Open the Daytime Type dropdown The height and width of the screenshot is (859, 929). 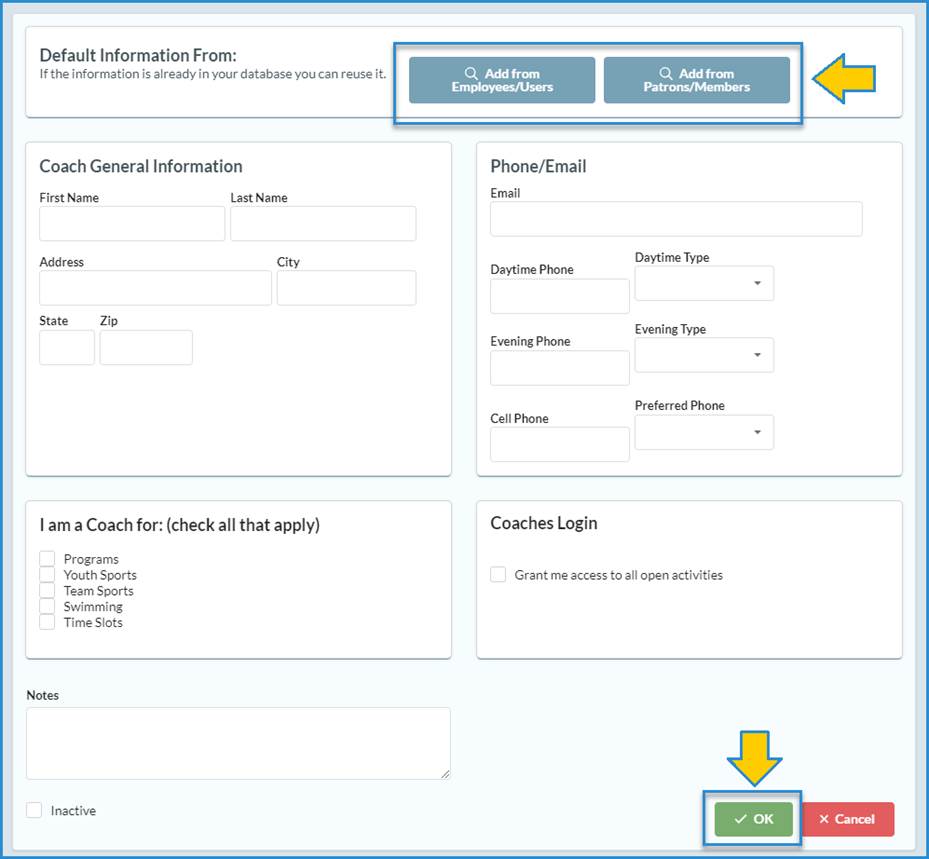(x=704, y=284)
